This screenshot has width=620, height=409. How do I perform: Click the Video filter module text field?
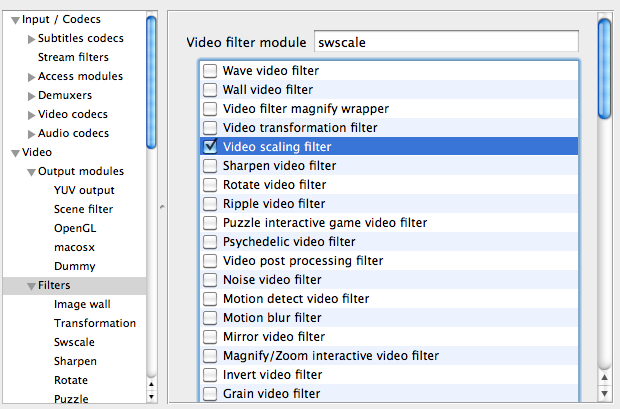[445, 42]
